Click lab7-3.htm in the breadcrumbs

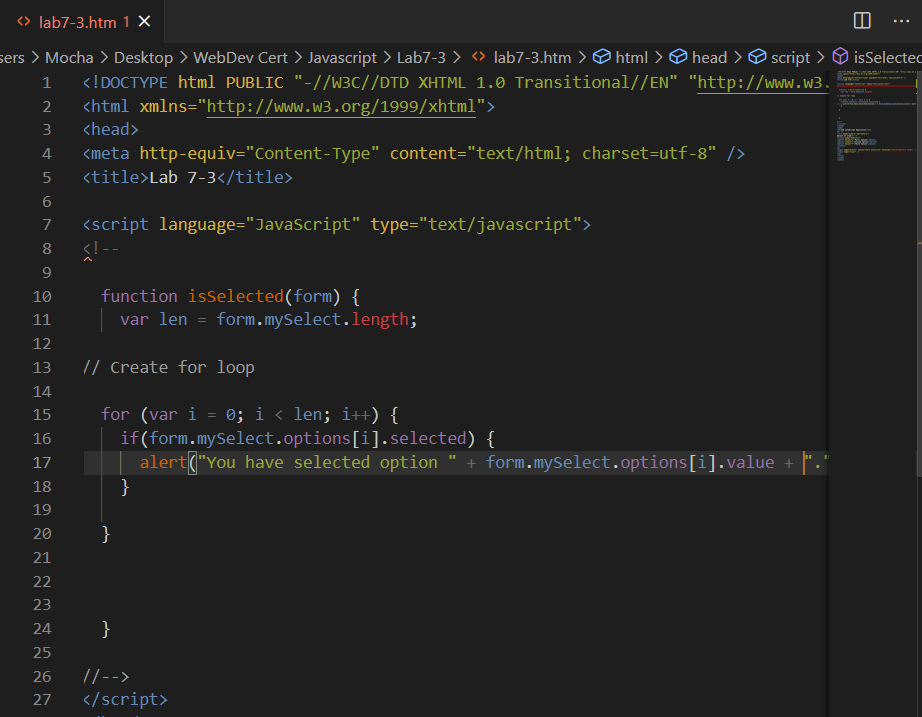coord(532,58)
